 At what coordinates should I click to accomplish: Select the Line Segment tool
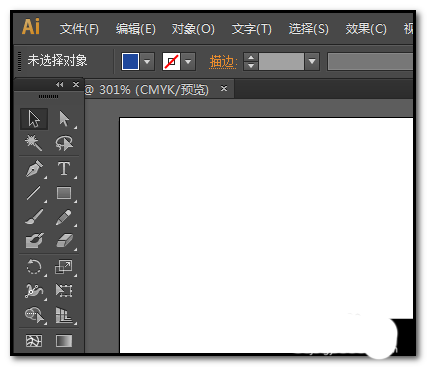[34, 193]
